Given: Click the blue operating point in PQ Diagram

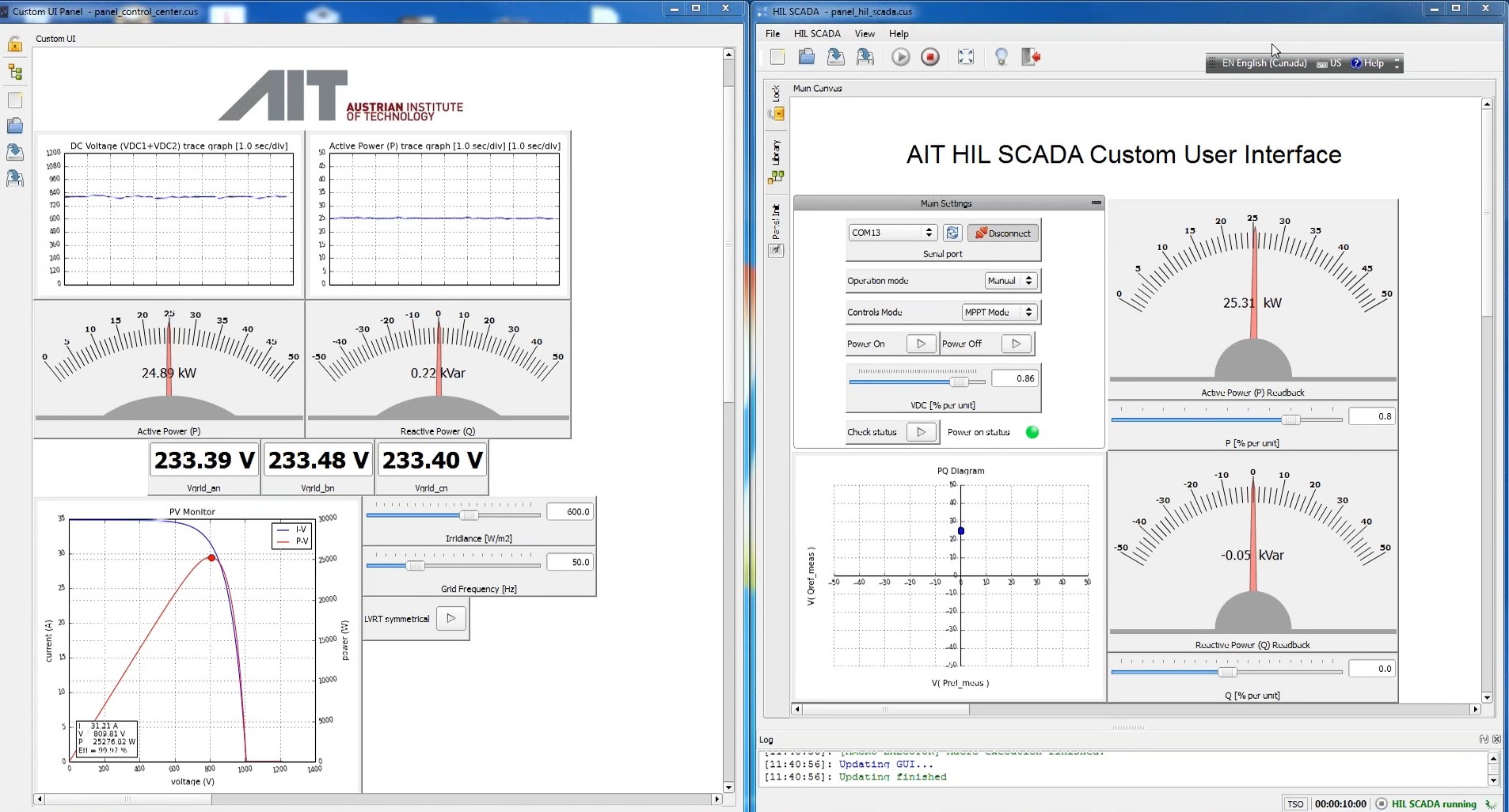Looking at the screenshot, I should [x=961, y=531].
